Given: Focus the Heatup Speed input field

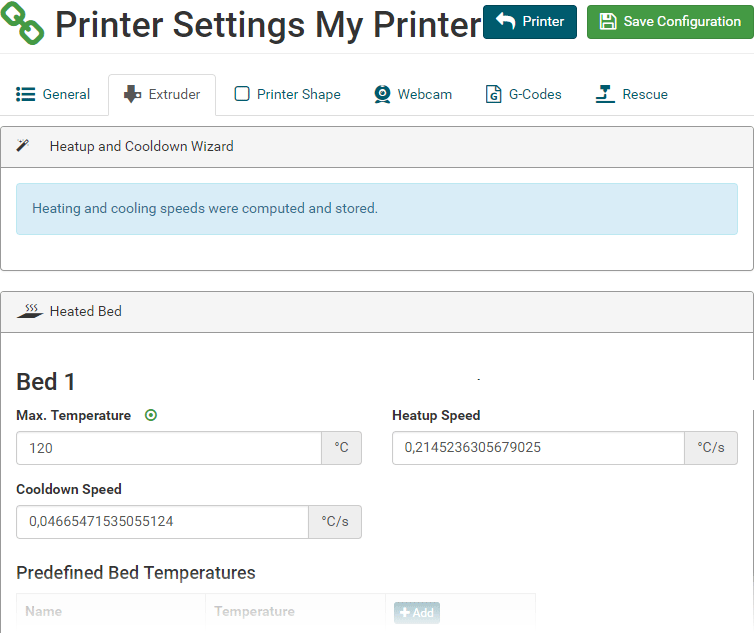Looking at the screenshot, I should (x=538, y=448).
